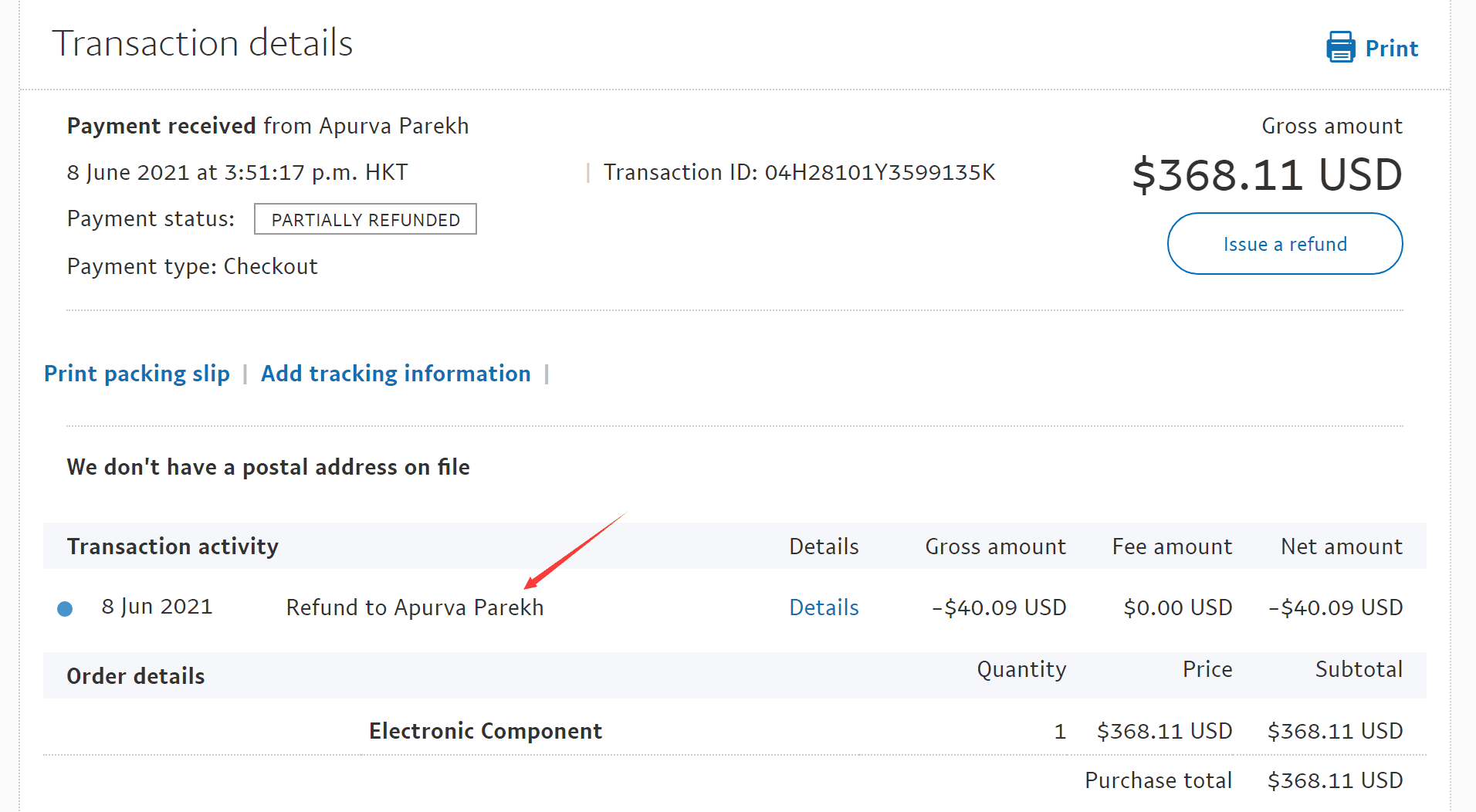Click the printer icon
Image resolution: width=1476 pixels, height=812 pixels.
pos(1340,47)
